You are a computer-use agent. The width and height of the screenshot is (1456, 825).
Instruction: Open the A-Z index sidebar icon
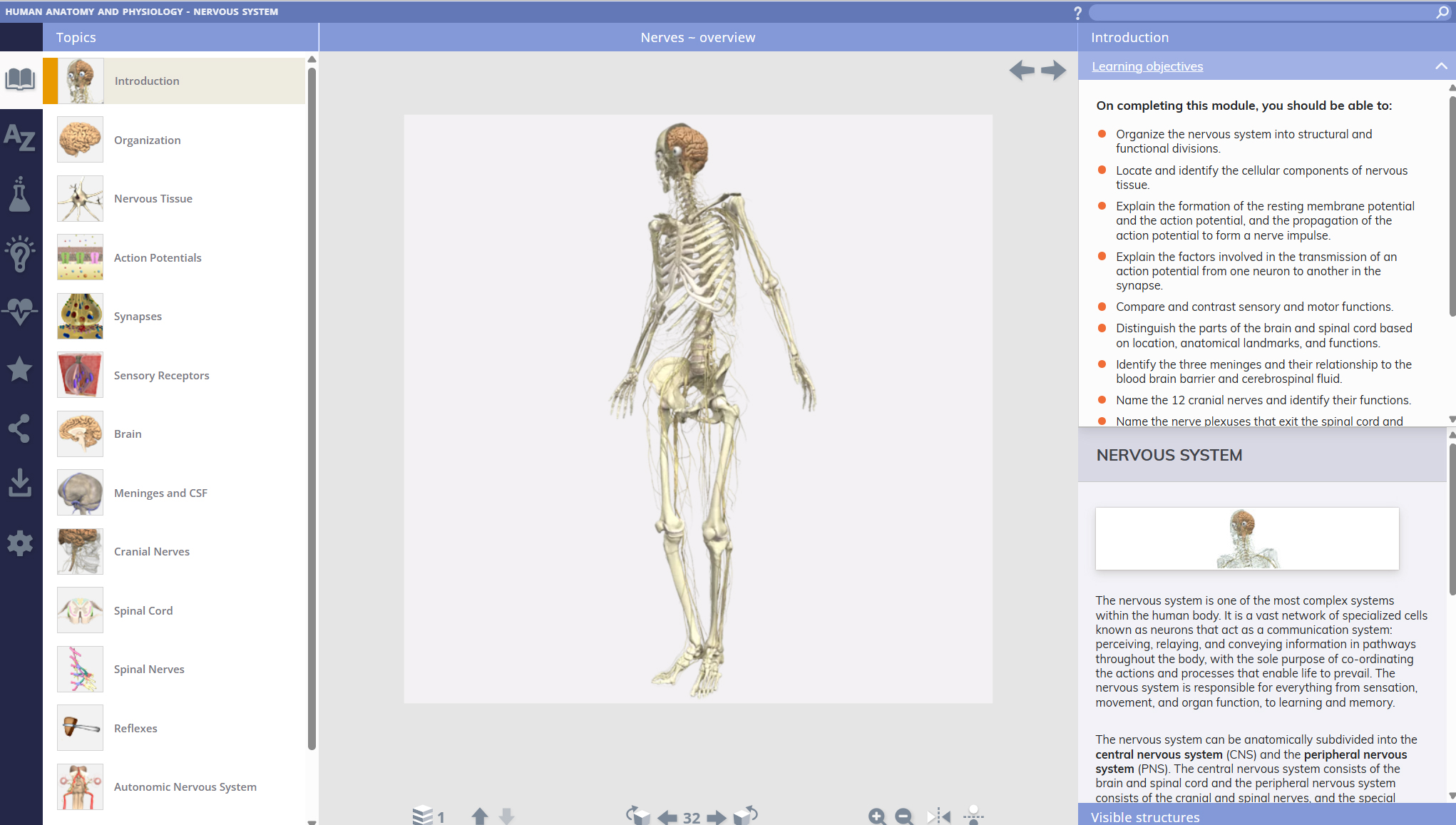pos(20,137)
